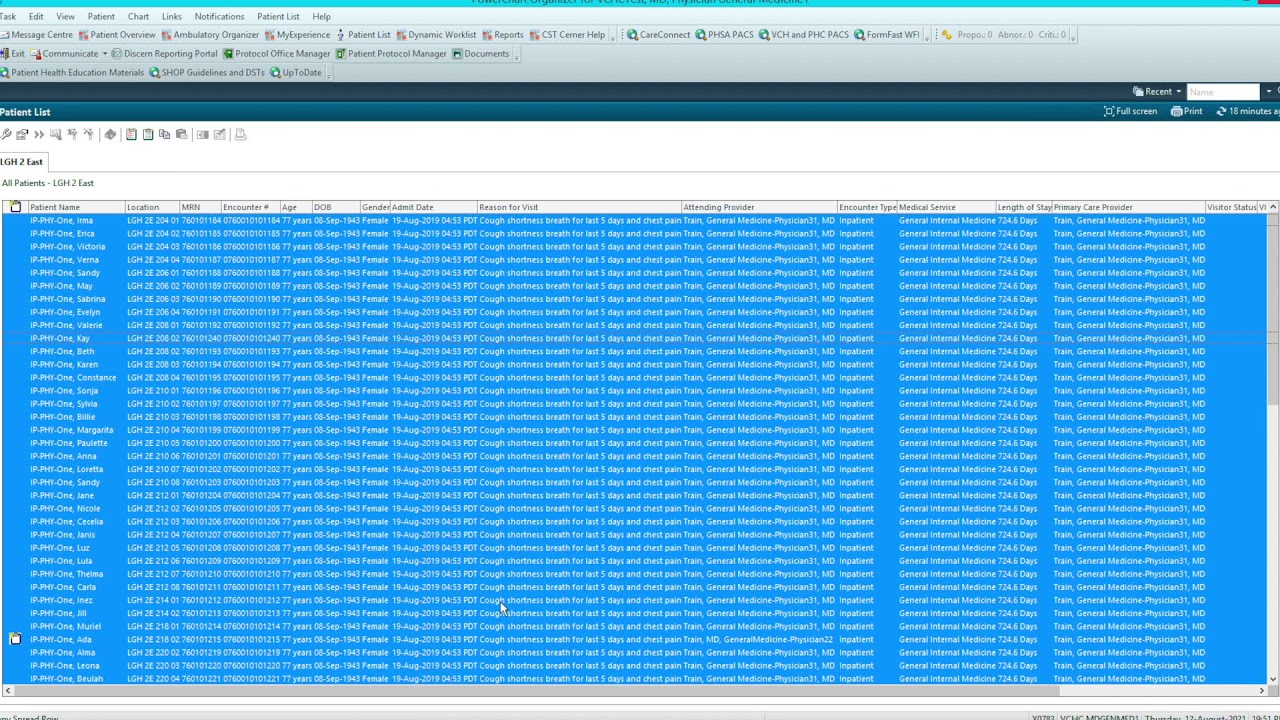Click the horizontal scrollbar right arrow
1280x720 pixels.
pyautogui.click(x=1261, y=690)
